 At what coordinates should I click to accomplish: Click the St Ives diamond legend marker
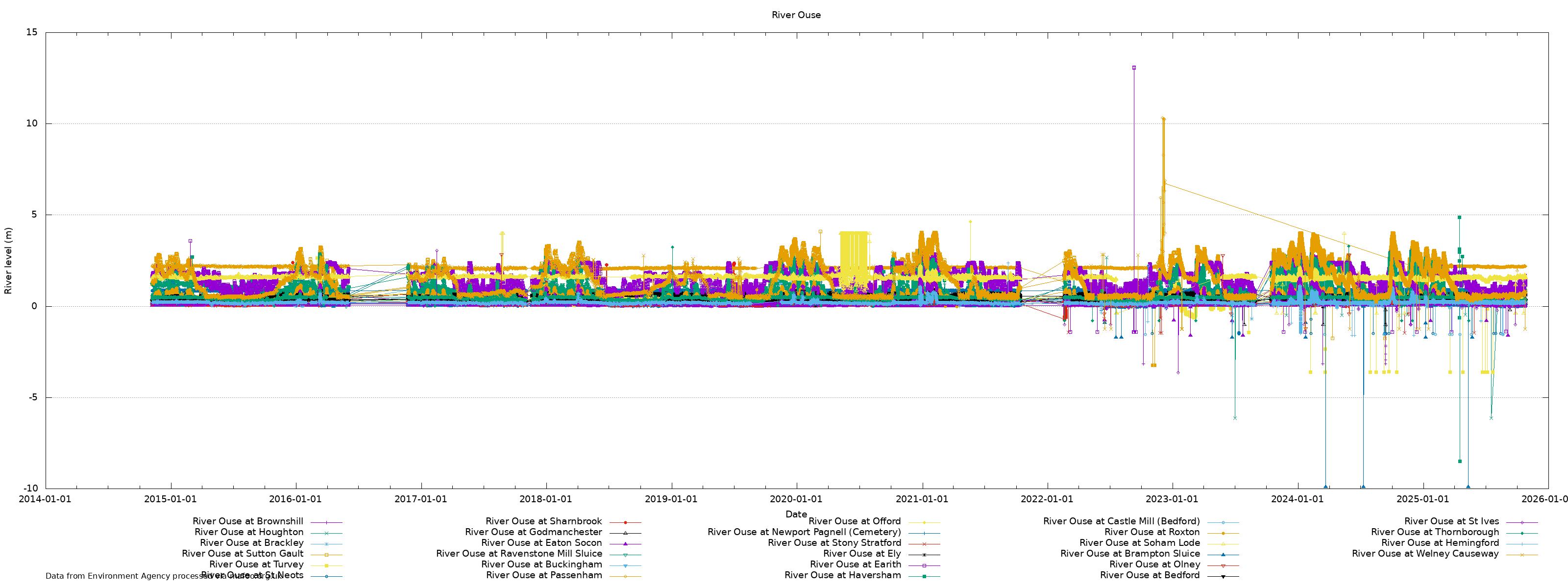click(1522, 522)
